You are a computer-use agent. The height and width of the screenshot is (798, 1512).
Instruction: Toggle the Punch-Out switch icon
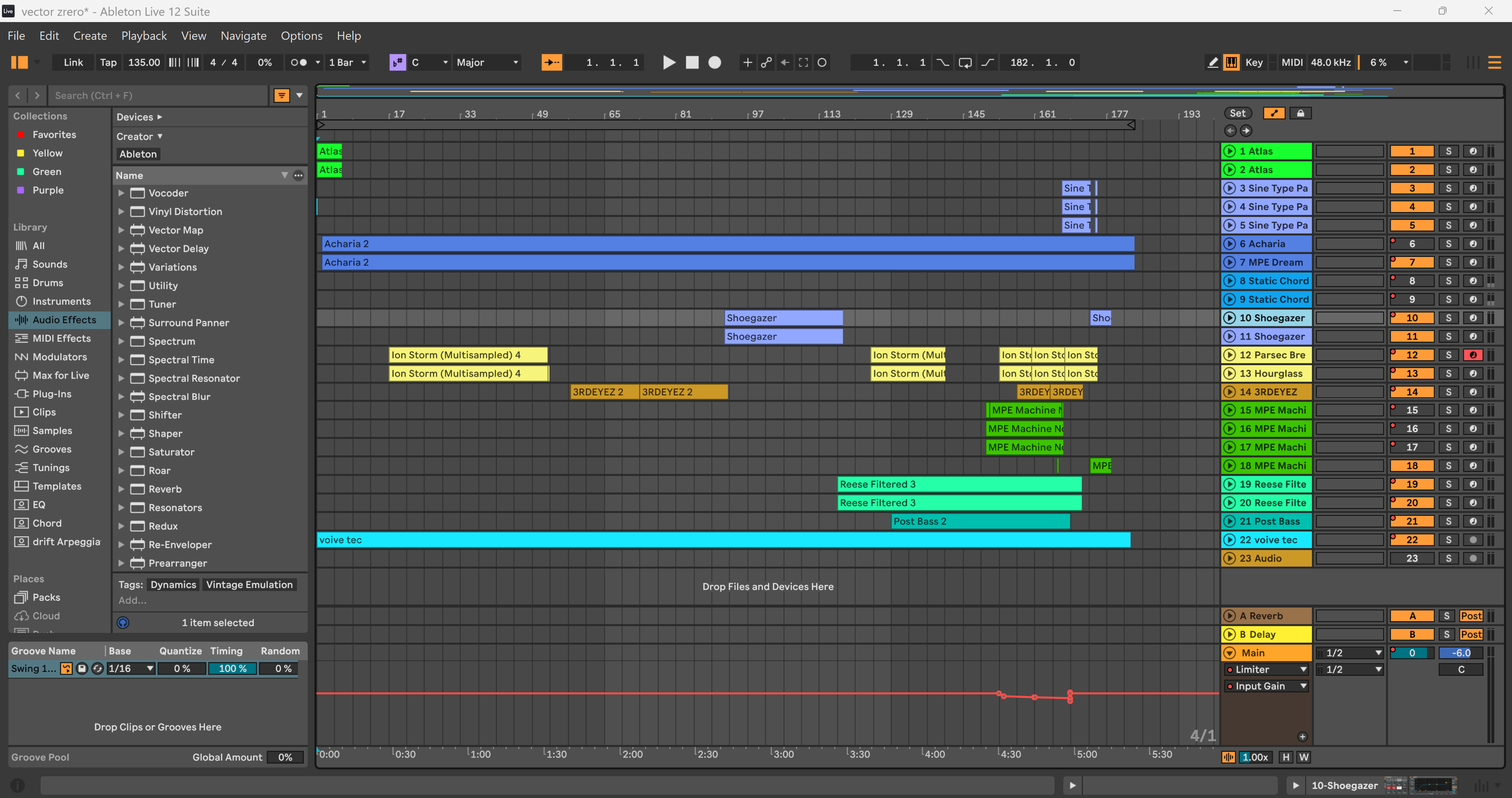[x=988, y=62]
